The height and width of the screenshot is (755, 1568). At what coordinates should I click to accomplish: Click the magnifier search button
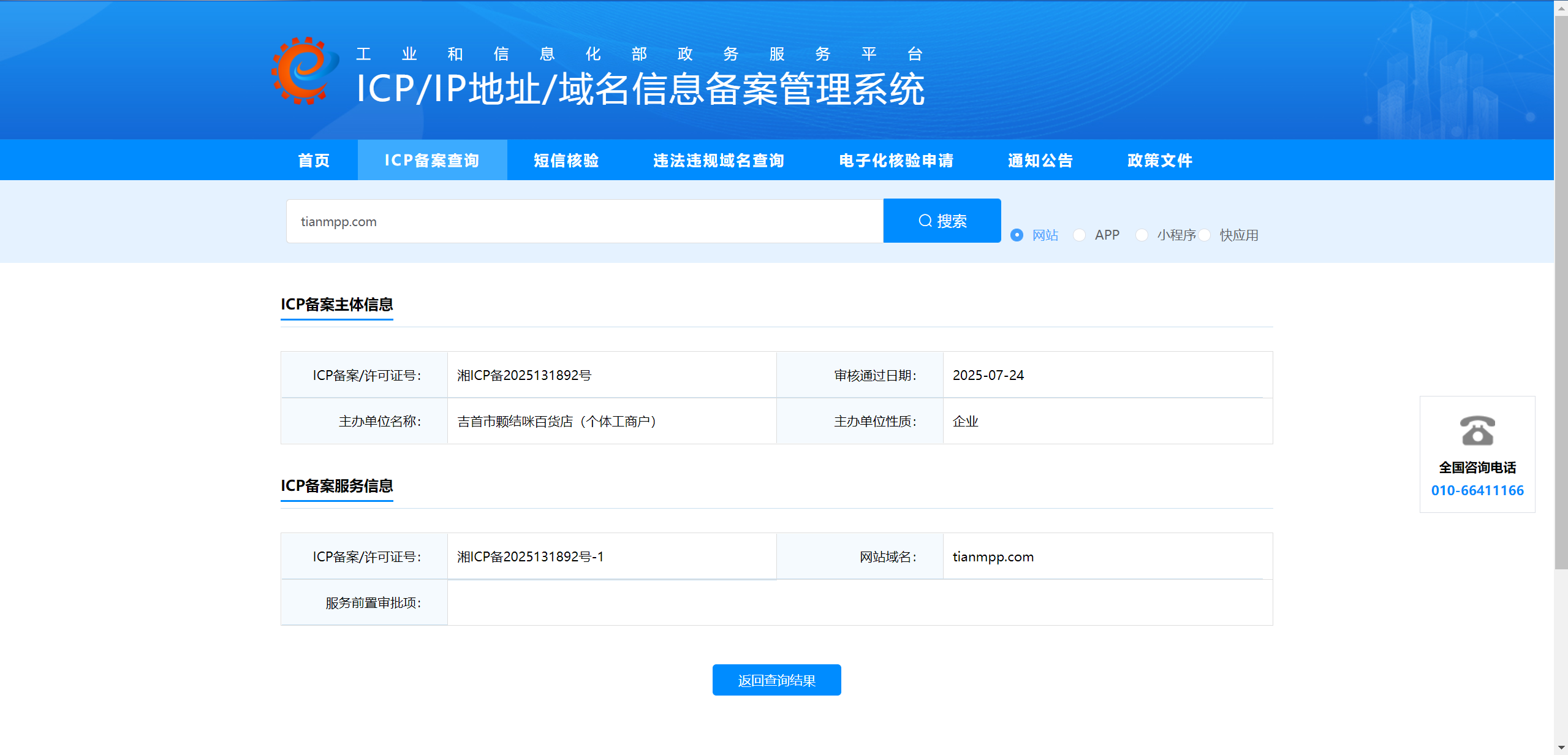[x=942, y=221]
